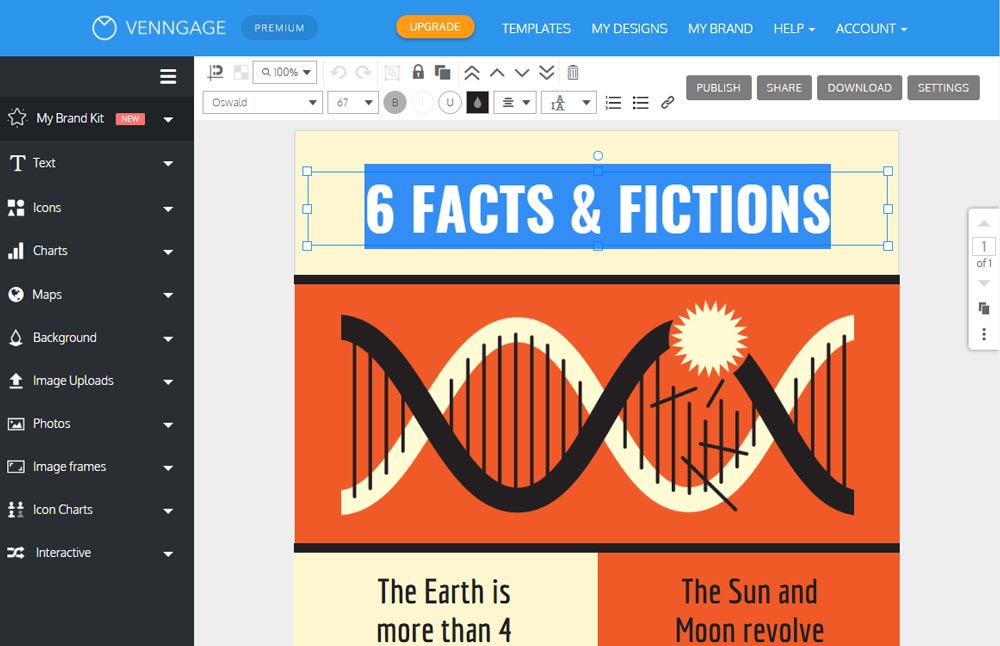Open the Oswald font family dropdown

(262, 102)
